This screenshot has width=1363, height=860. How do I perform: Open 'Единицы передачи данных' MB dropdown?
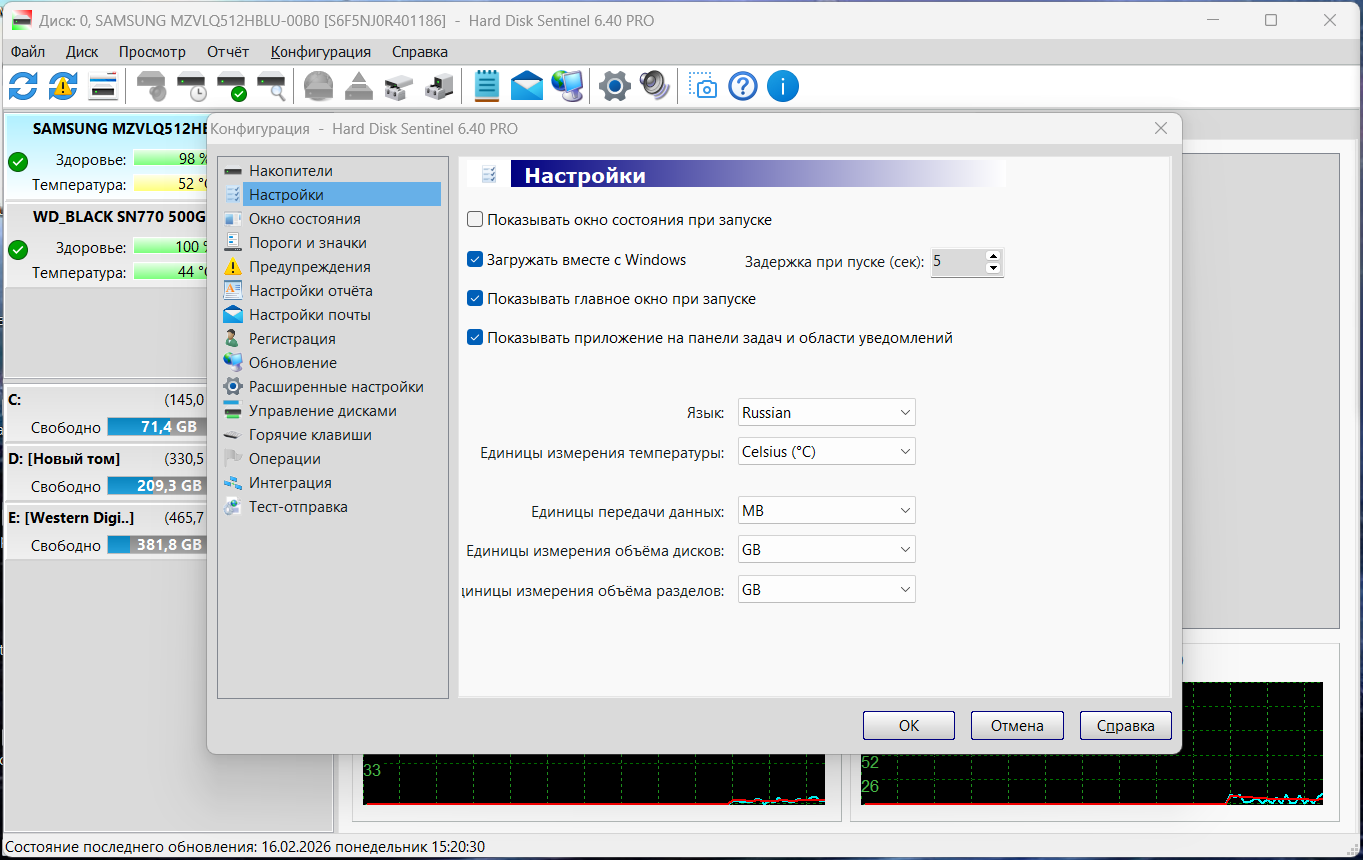pyautogui.click(x=826, y=511)
